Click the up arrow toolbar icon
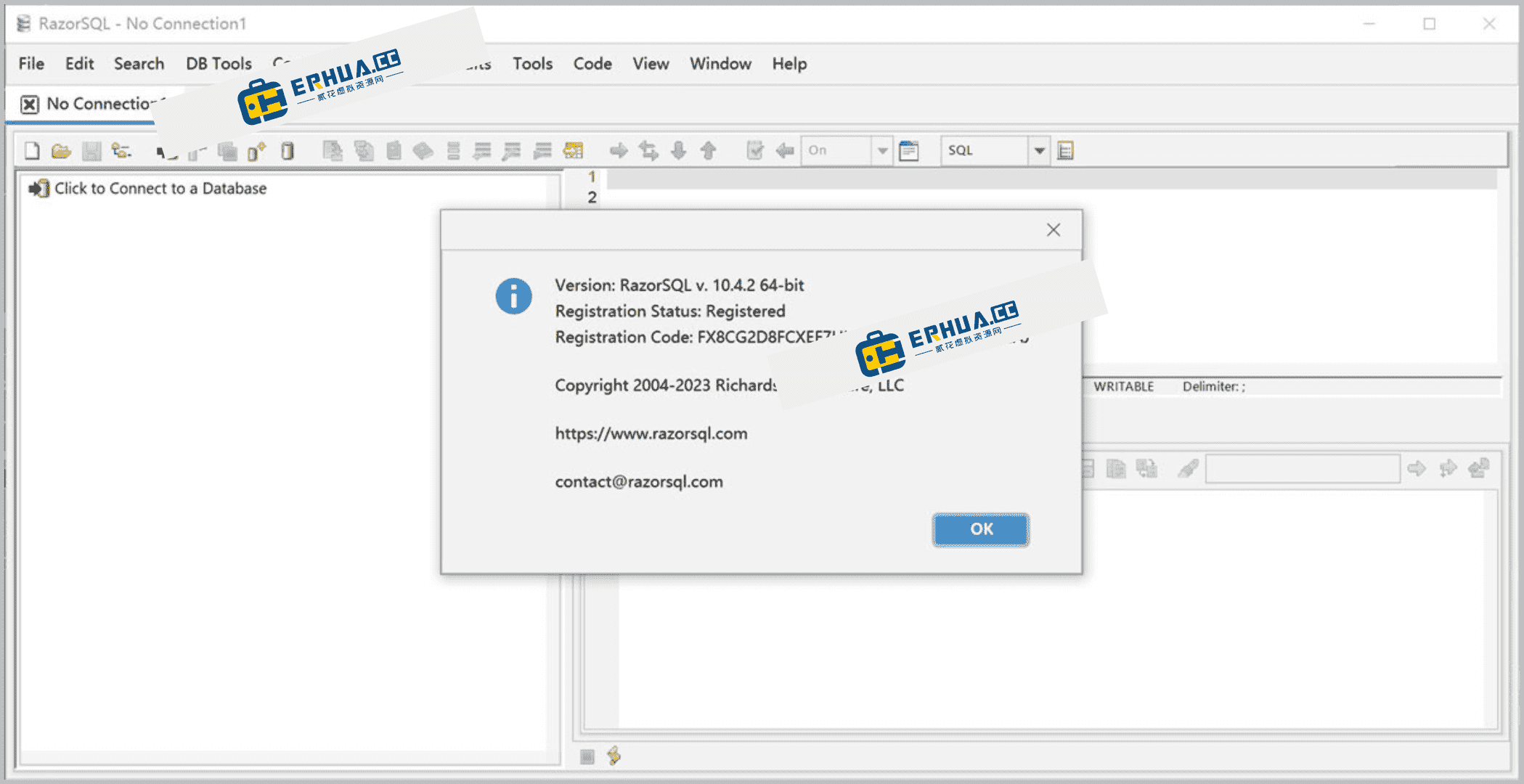The height and width of the screenshot is (784, 1524). (708, 151)
